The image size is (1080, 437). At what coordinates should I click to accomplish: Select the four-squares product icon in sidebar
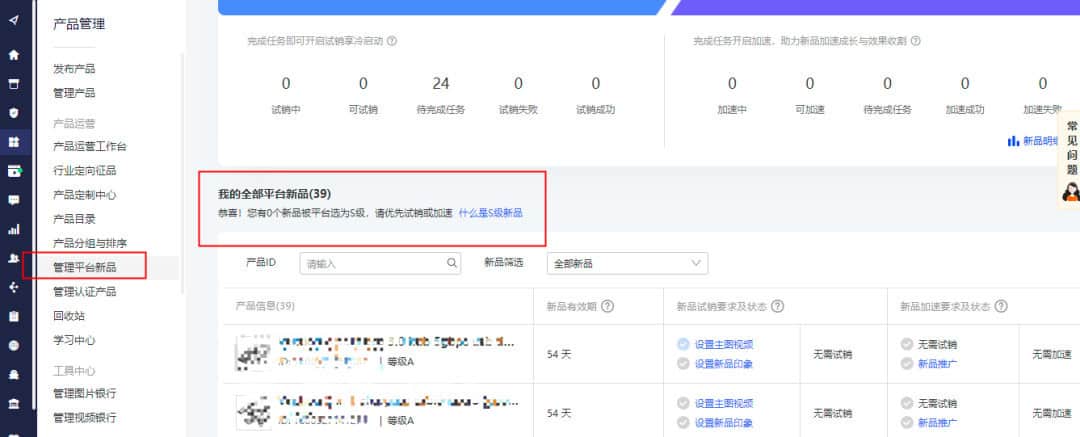click(x=14, y=142)
